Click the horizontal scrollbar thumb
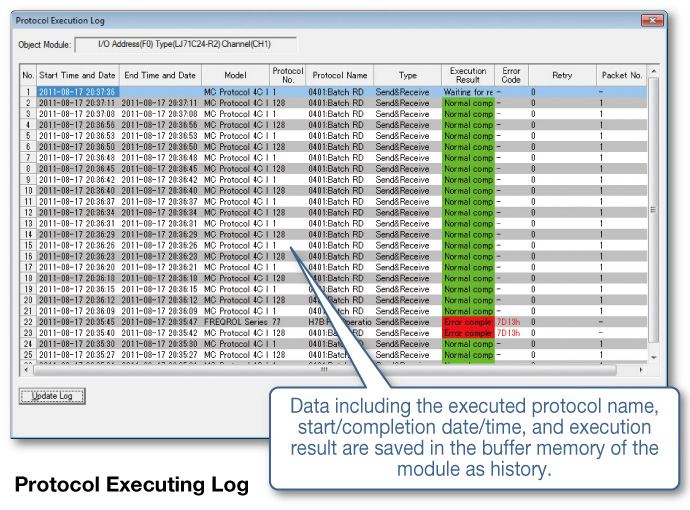The width and height of the screenshot is (690, 510). pyautogui.click(x=325, y=370)
